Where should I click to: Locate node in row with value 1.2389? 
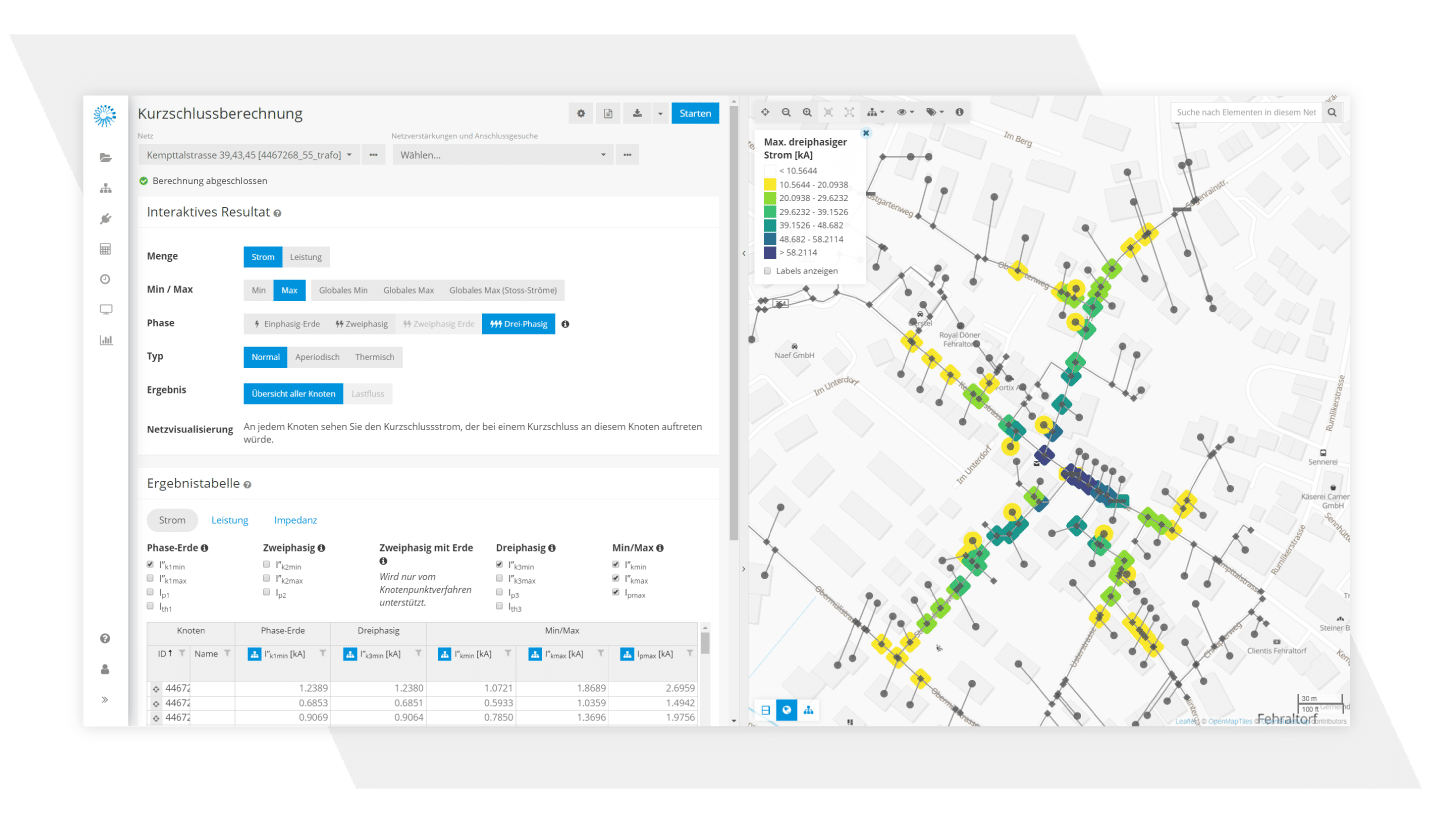click(155, 689)
